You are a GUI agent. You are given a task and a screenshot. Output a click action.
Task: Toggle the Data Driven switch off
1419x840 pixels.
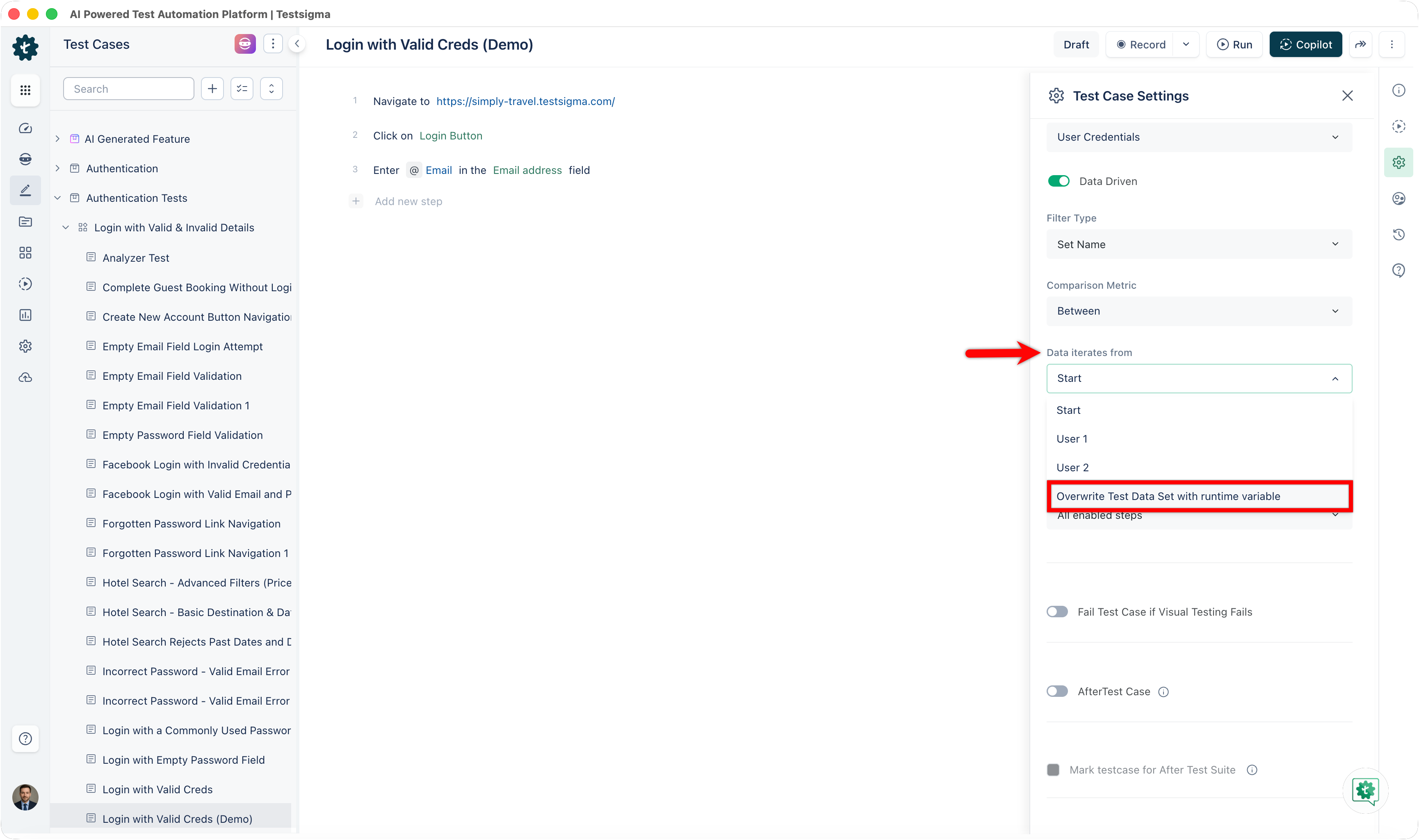[1059, 181]
